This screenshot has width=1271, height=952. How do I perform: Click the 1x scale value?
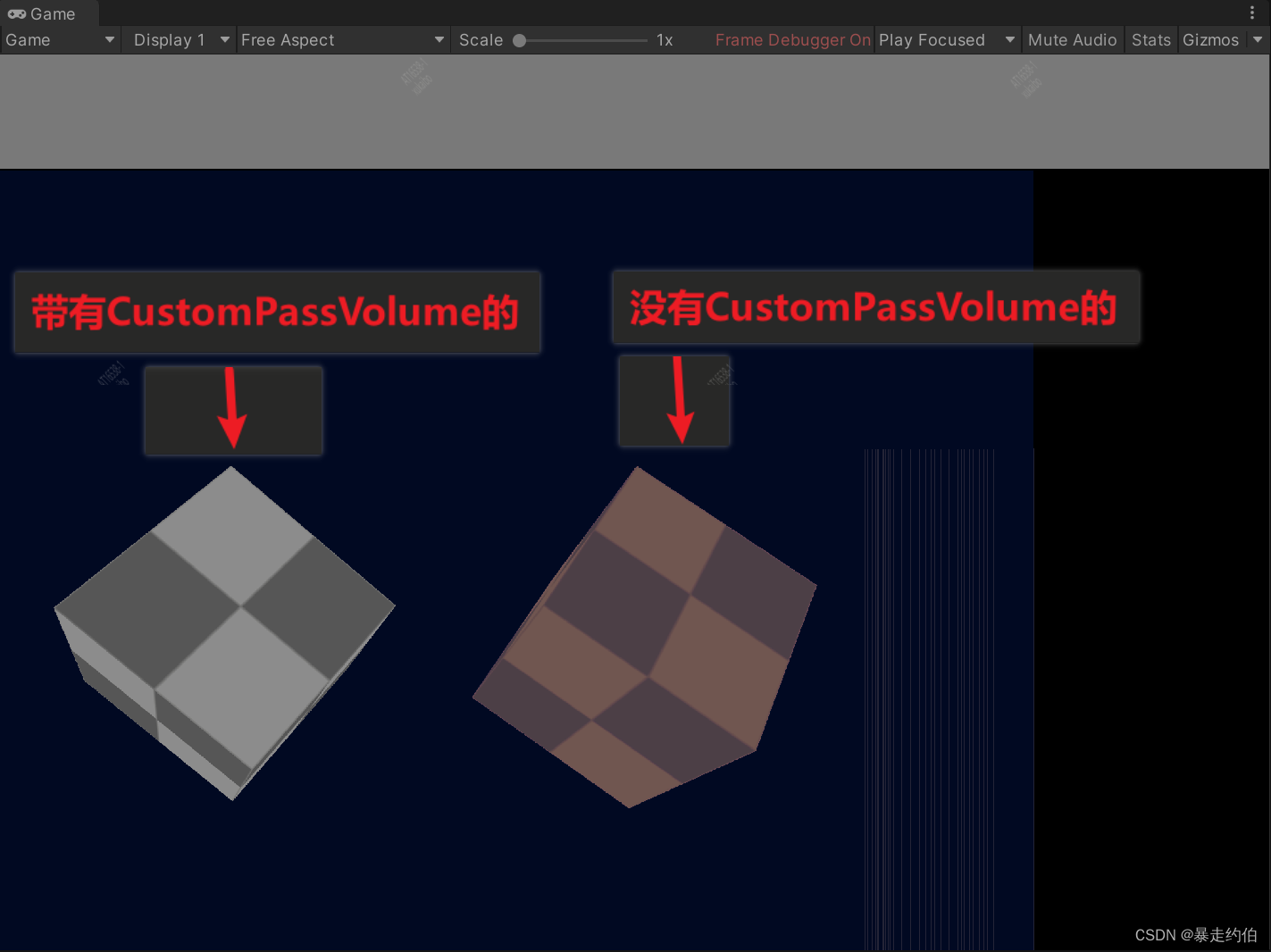(665, 39)
